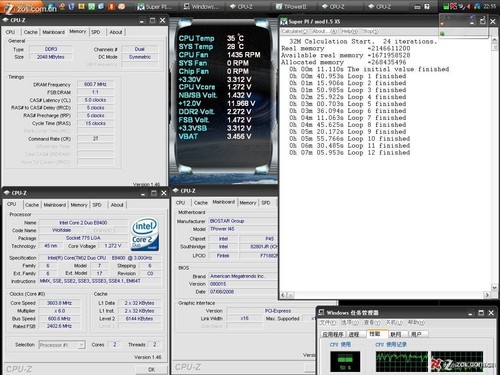
Task: Switch to Memory tab in CPU-Z processor window
Action: pos(79,205)
